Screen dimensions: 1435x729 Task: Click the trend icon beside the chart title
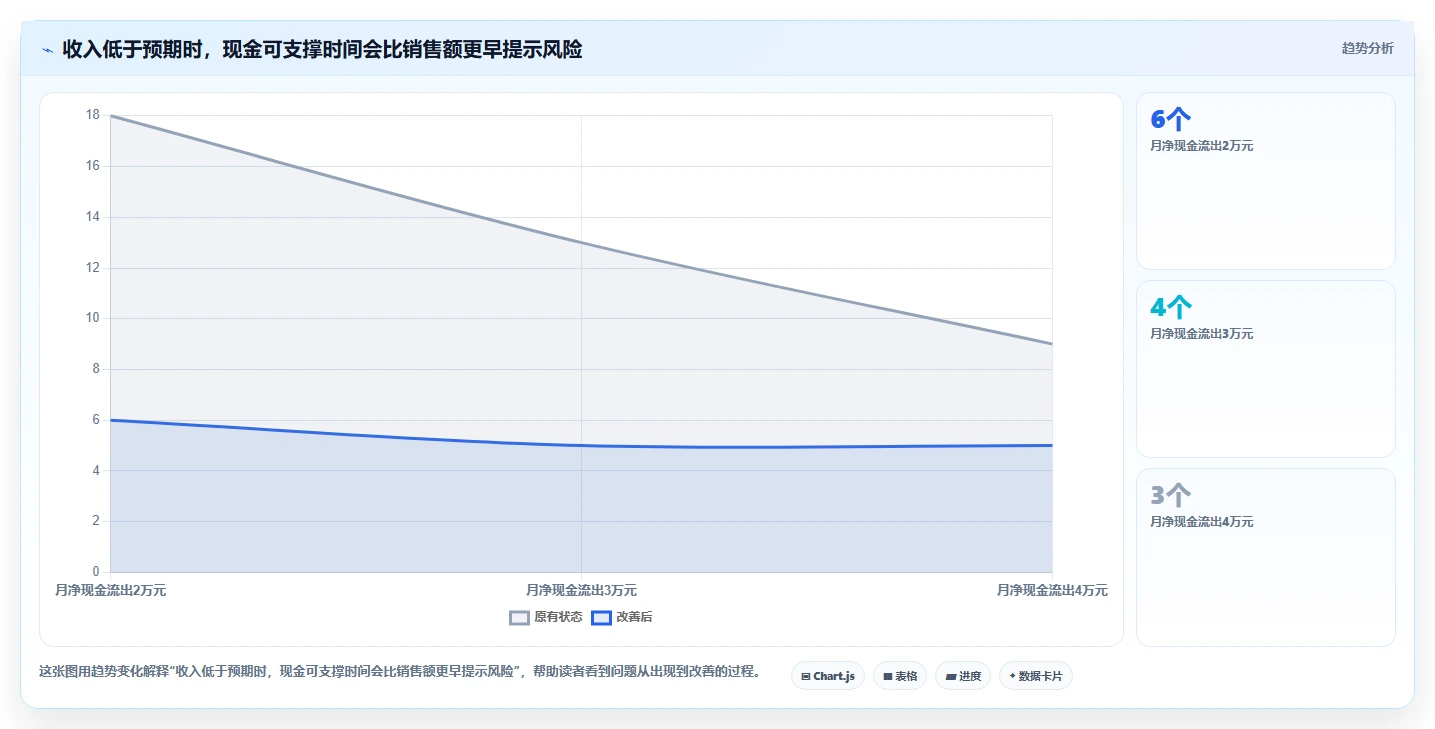(x=47, y=49)
